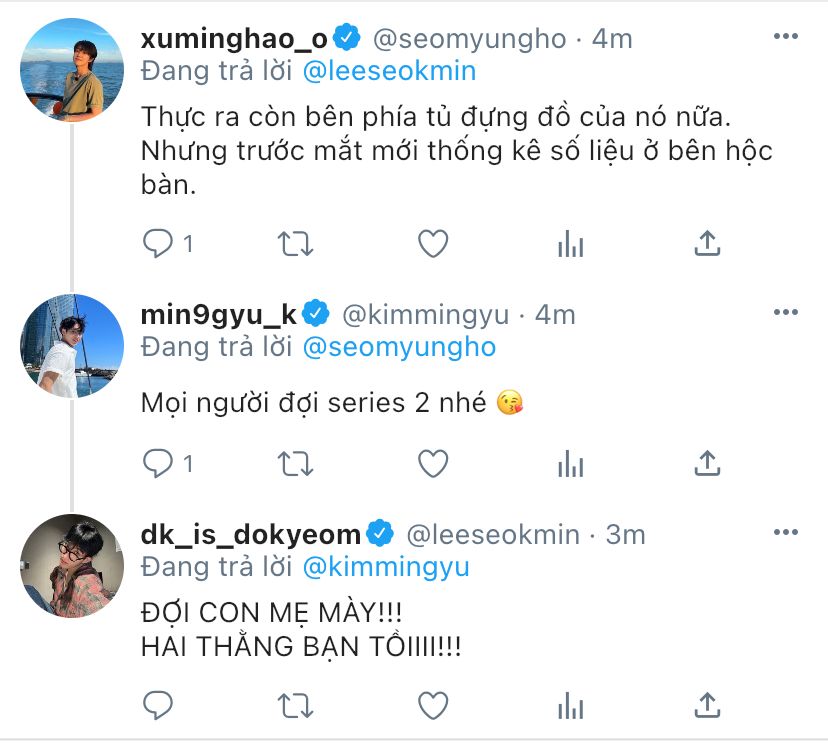Retweet xuminghao_o's tweet
Image resolution: width=828 pixels, height=744 pixels.
(296, 243)
